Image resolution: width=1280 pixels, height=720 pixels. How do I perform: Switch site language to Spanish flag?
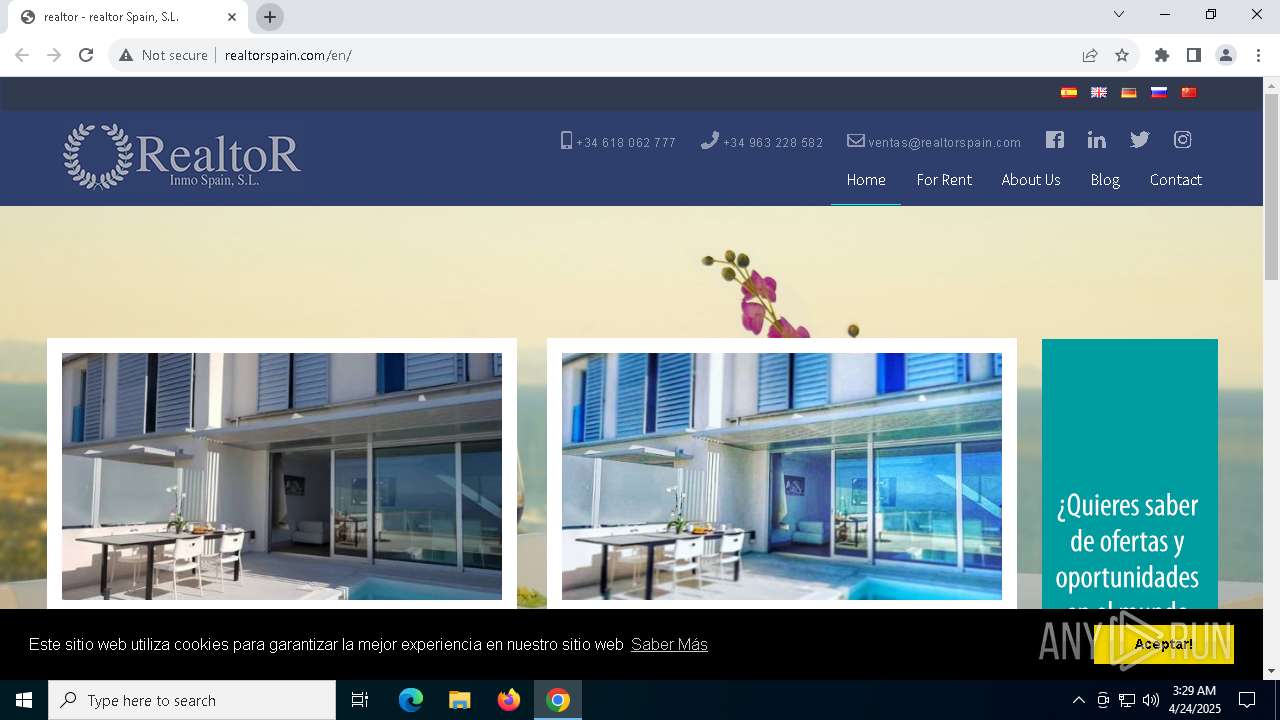tap(1069, 92)
